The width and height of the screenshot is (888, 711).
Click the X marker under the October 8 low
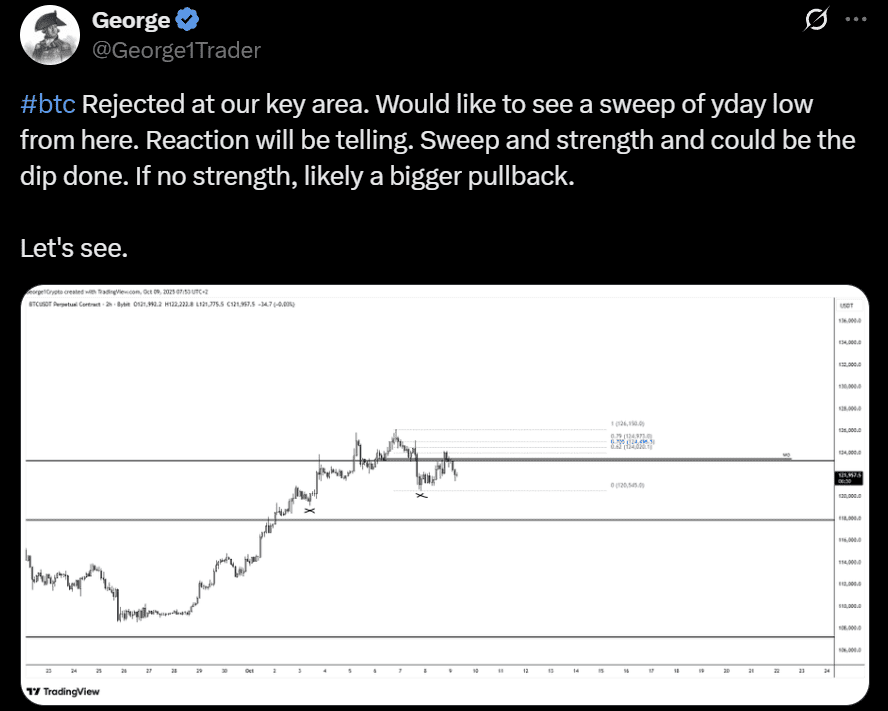coord(421,496)
